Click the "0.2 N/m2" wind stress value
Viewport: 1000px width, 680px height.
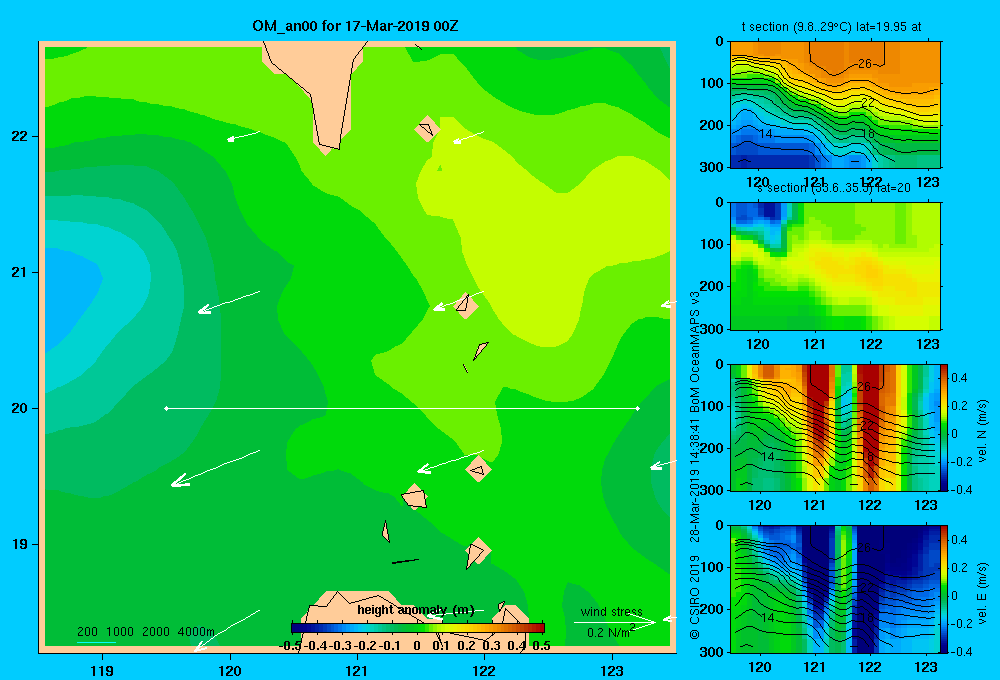pyautogui.click(x=611, y=632)
